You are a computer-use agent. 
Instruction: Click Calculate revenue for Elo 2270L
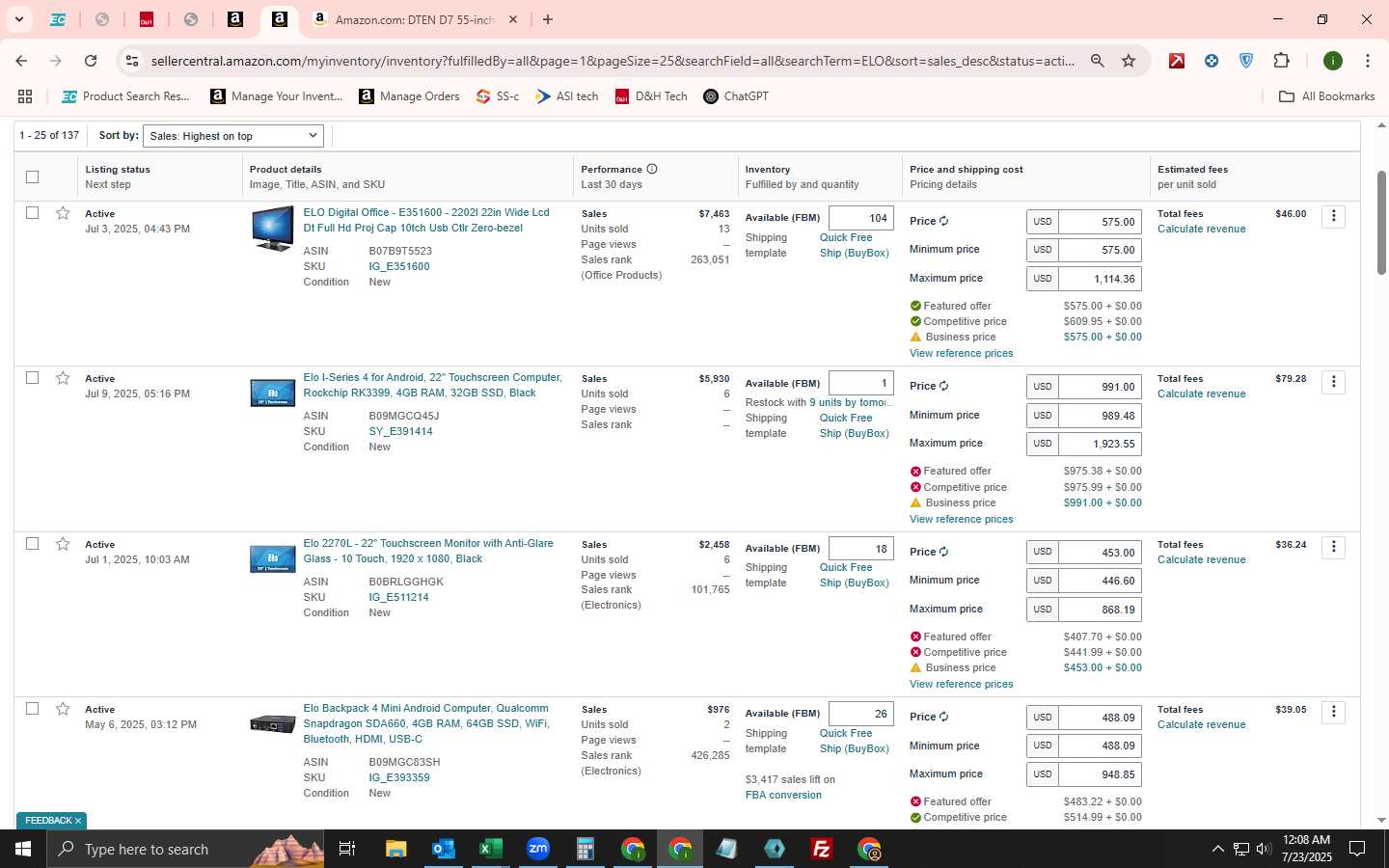coord(1201,559)
